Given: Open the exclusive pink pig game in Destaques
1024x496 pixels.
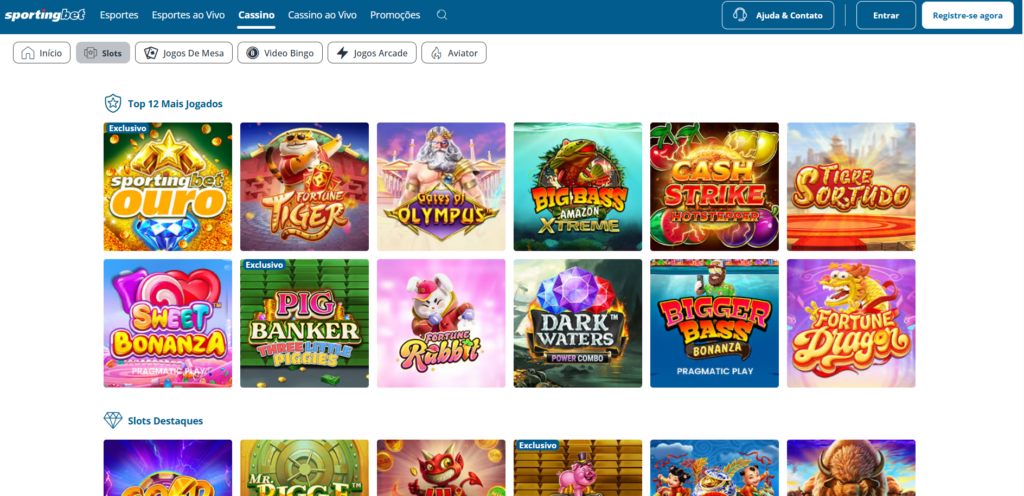Looking at the screenshot, I should point(578,468).
